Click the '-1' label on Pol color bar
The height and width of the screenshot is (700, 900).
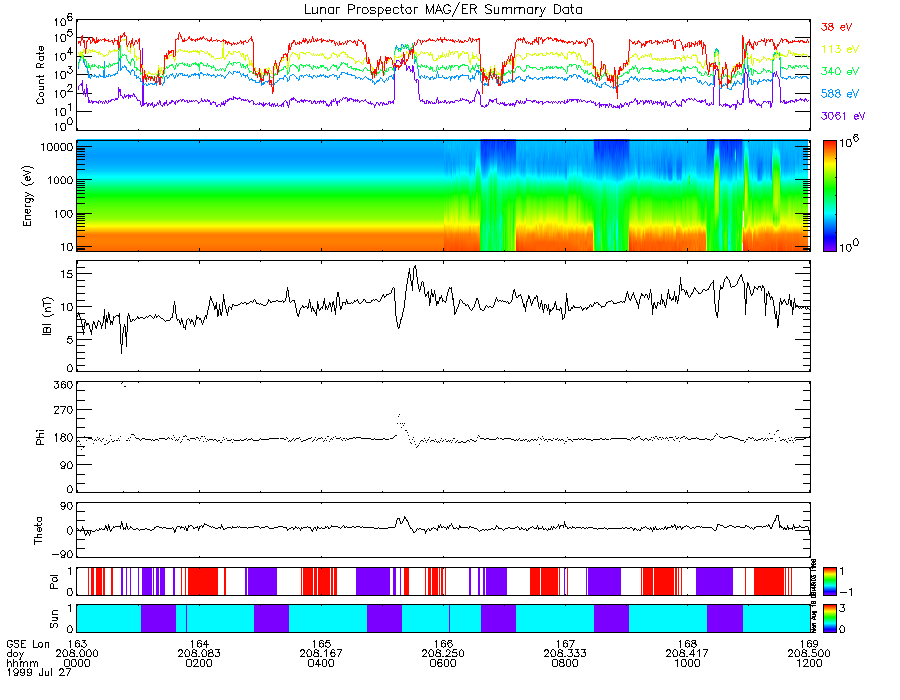846,592
